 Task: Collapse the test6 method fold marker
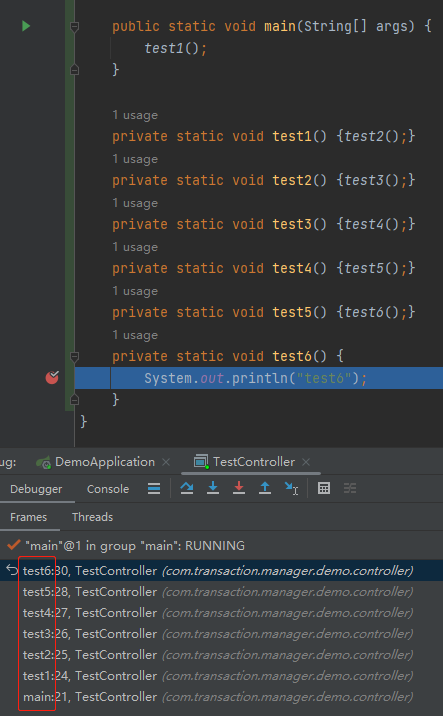tap(74, 357)
